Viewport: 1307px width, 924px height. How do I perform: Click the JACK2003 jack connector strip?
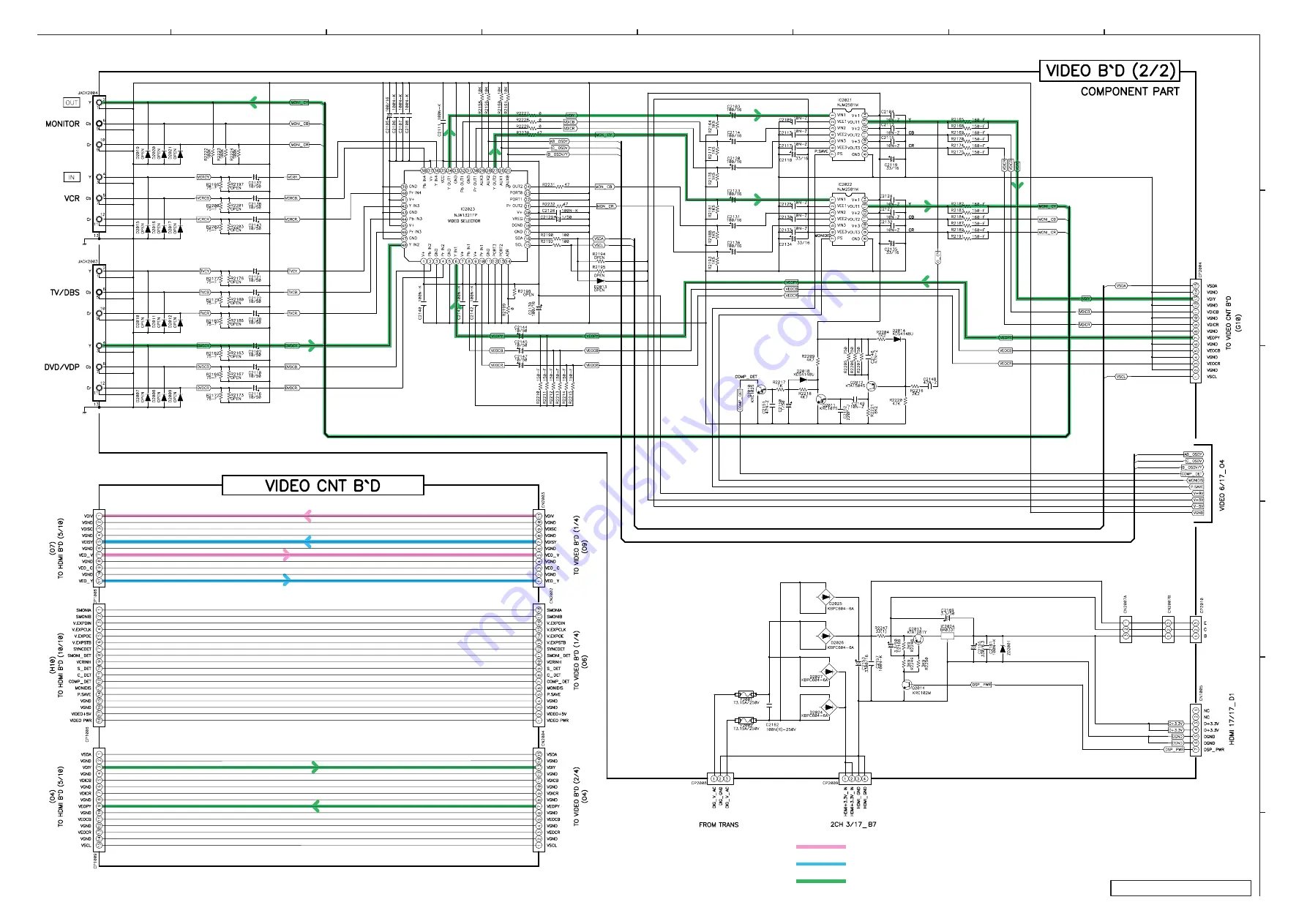pyautogui.click(x=100, y=333)
